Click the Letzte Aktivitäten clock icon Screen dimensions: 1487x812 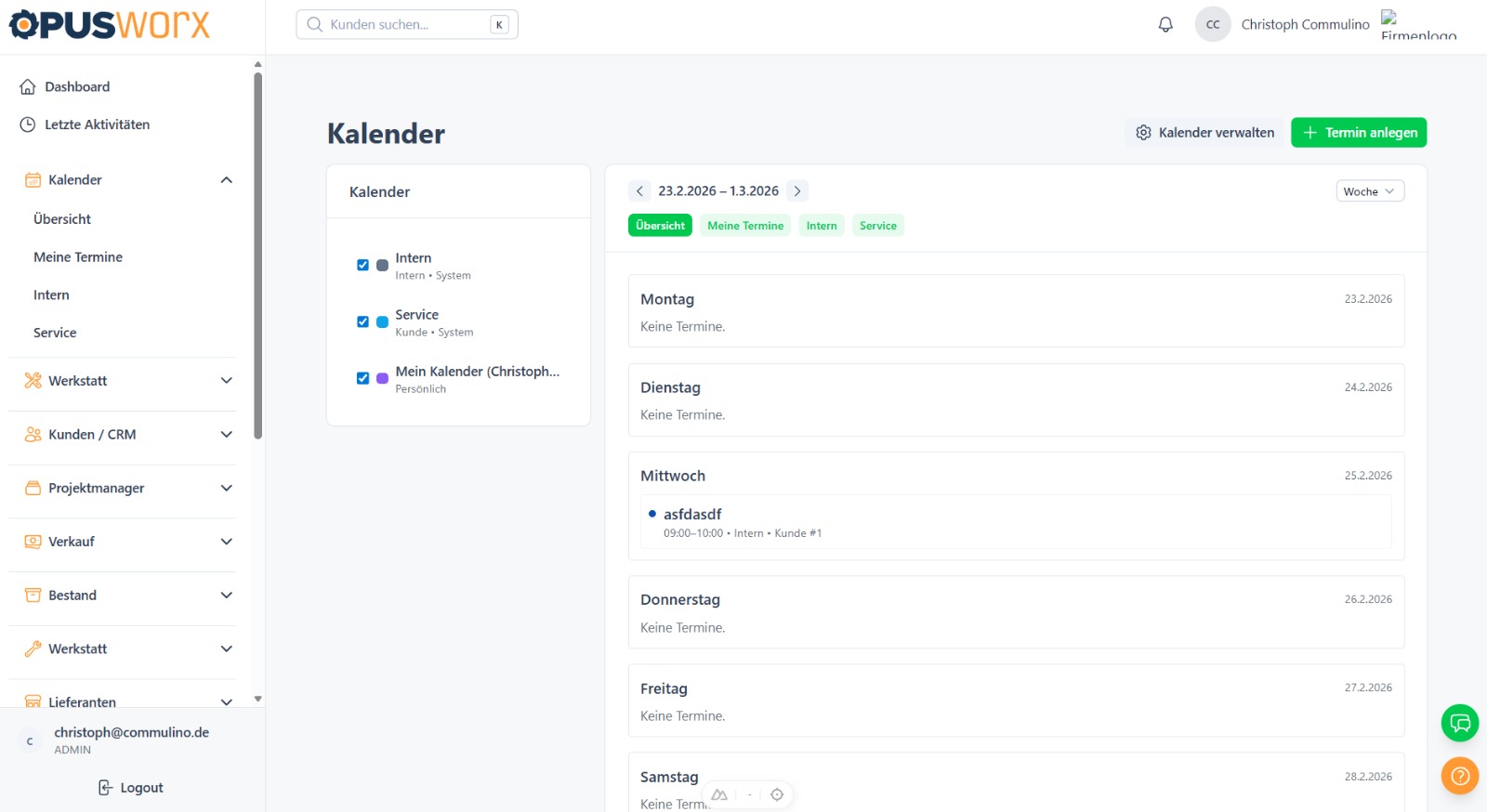28,124
